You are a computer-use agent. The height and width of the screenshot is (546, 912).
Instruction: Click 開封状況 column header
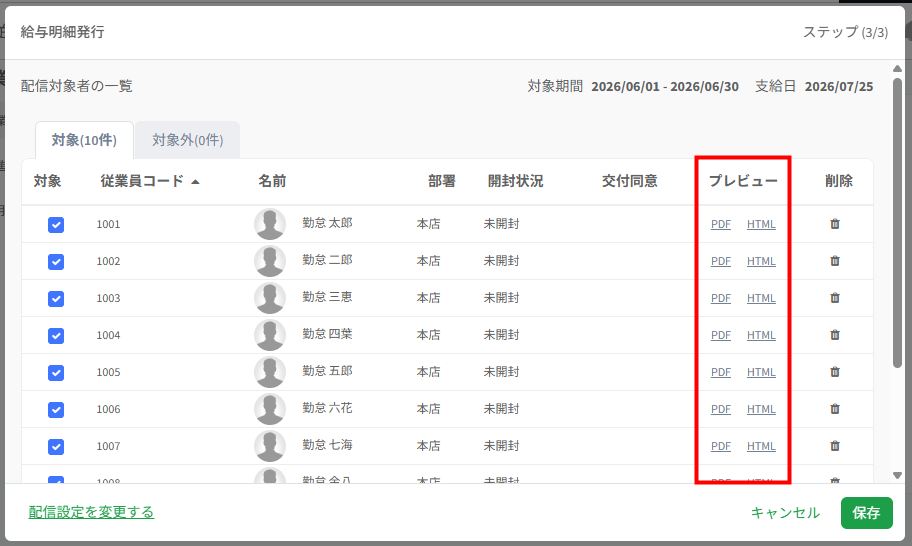[x=515, y=181]
